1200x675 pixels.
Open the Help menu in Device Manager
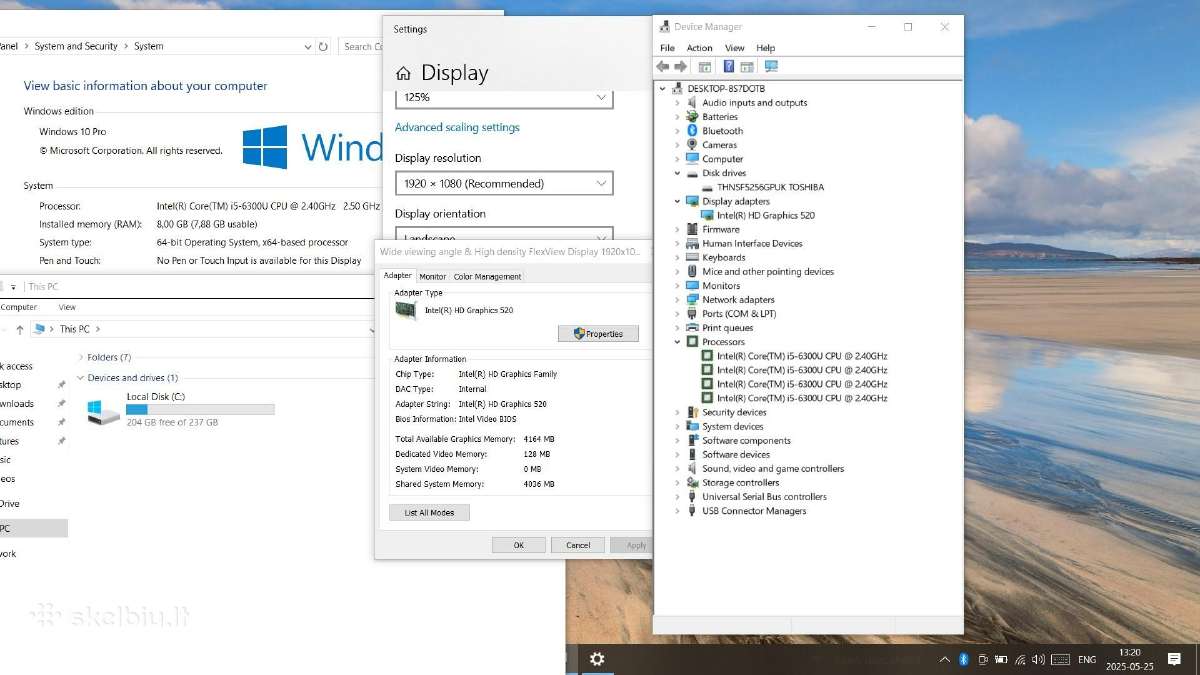pos(765,48)
